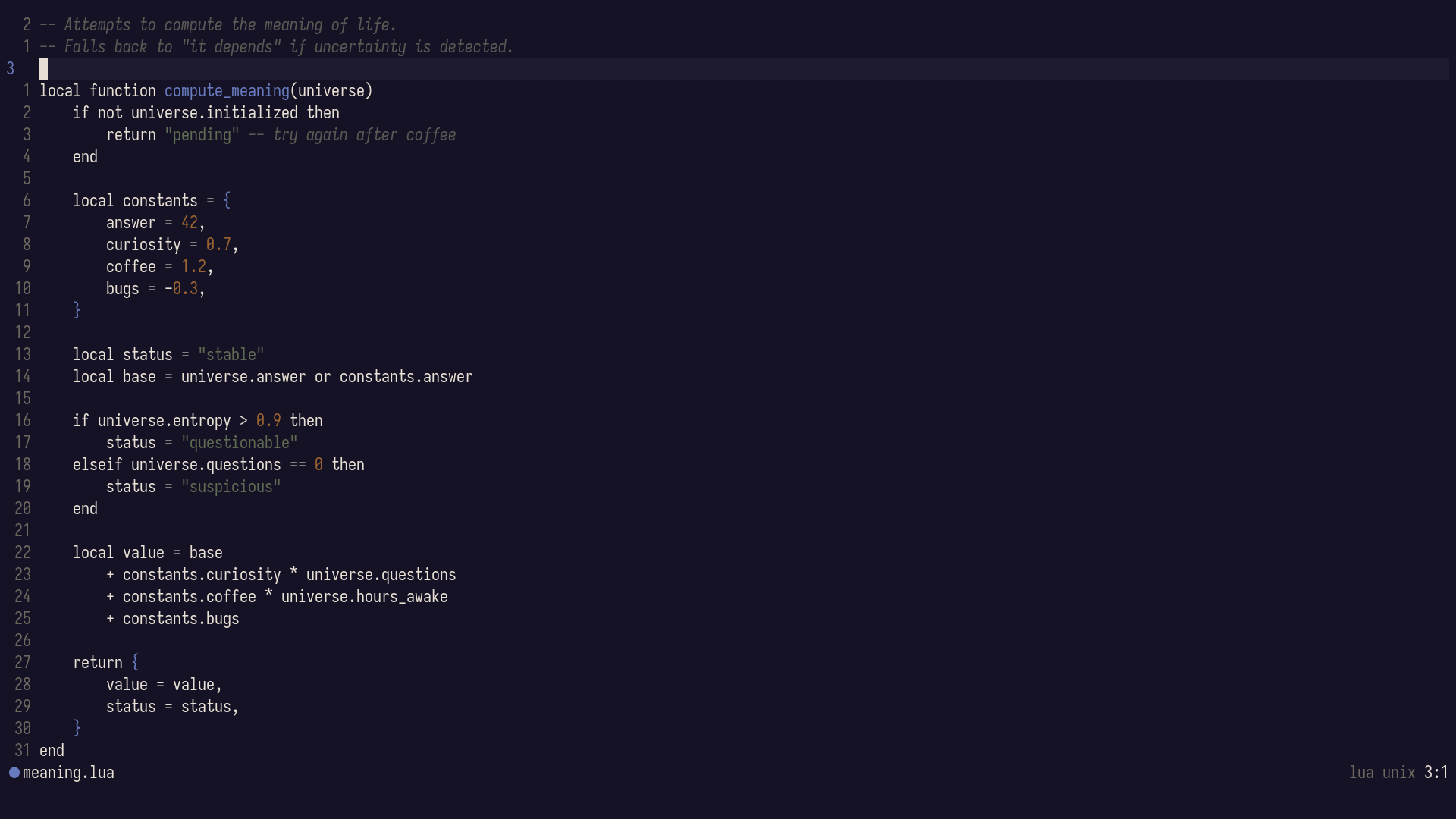Click the lua filetype indicator
Image resolution: width=1456 pixels, height=819 pixels.
[1360, 773]
